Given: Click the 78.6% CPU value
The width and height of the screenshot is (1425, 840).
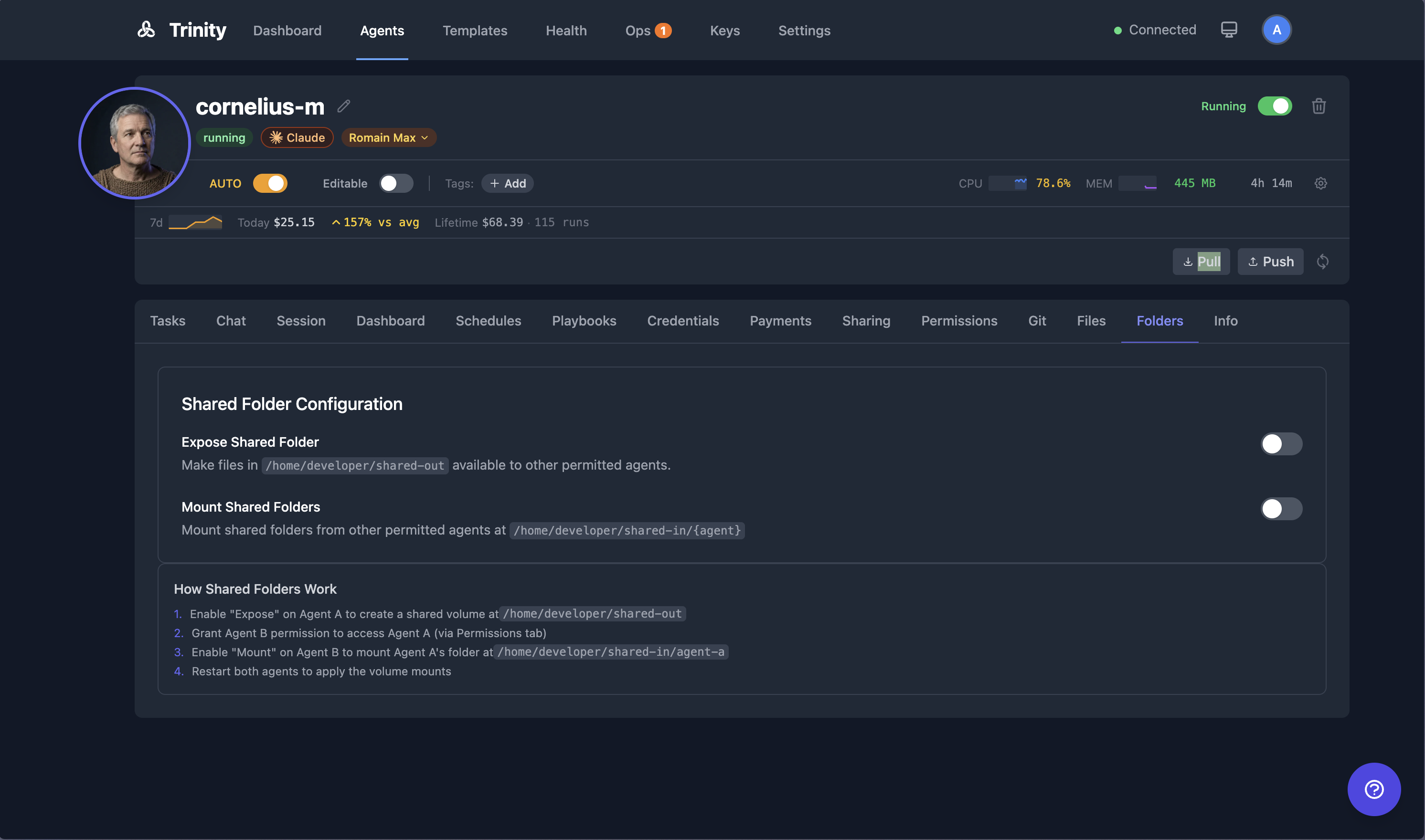Looking at the screenshot, I should [1053, 183].
